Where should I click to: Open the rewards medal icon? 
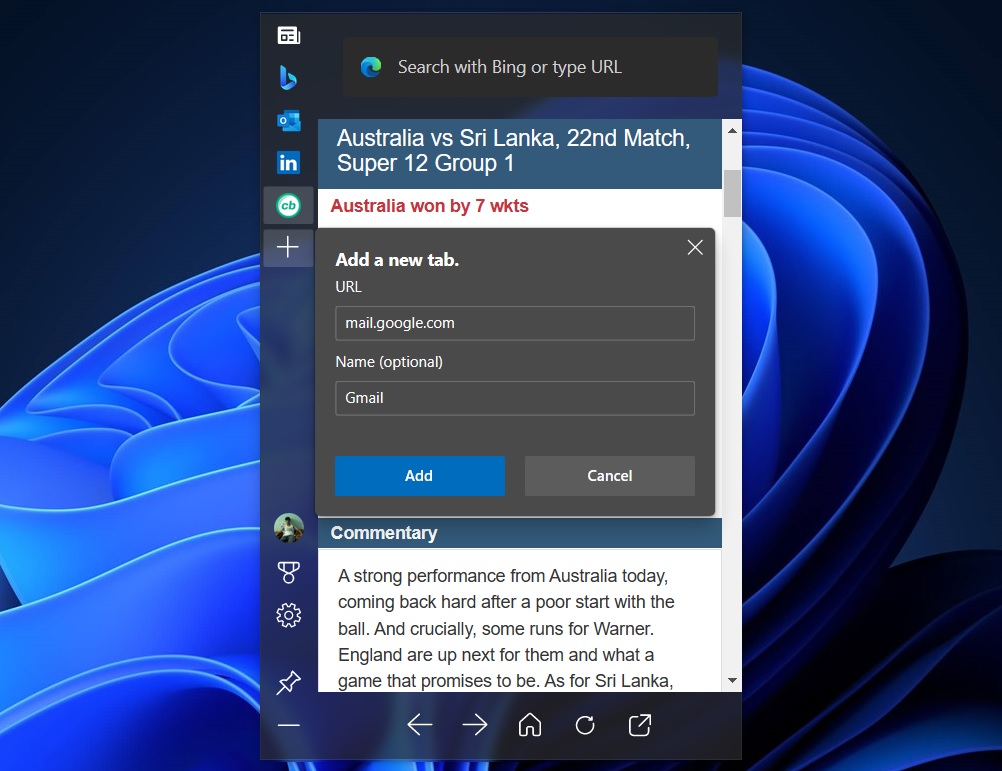(x=288, y=572)
